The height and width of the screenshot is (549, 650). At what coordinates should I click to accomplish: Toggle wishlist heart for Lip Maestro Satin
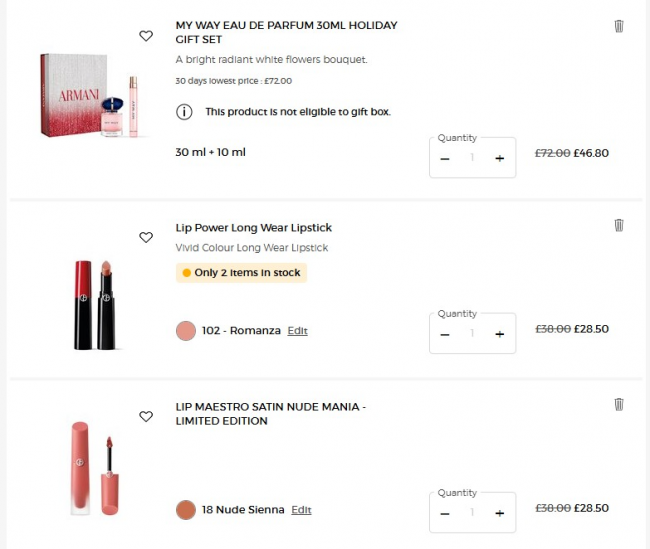146,416
